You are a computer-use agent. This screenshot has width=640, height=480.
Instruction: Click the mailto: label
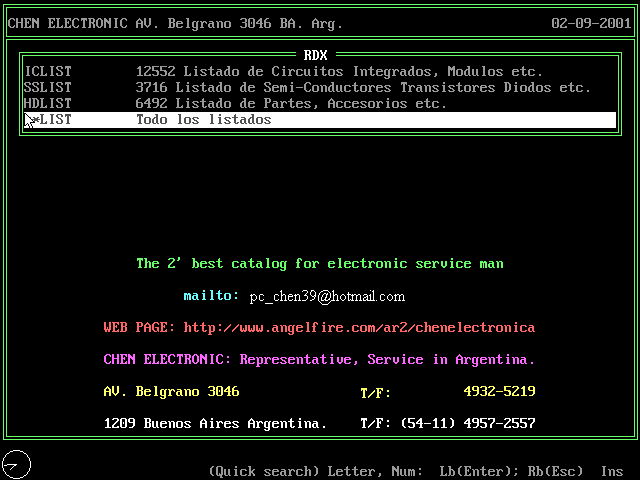pos(211,296)
